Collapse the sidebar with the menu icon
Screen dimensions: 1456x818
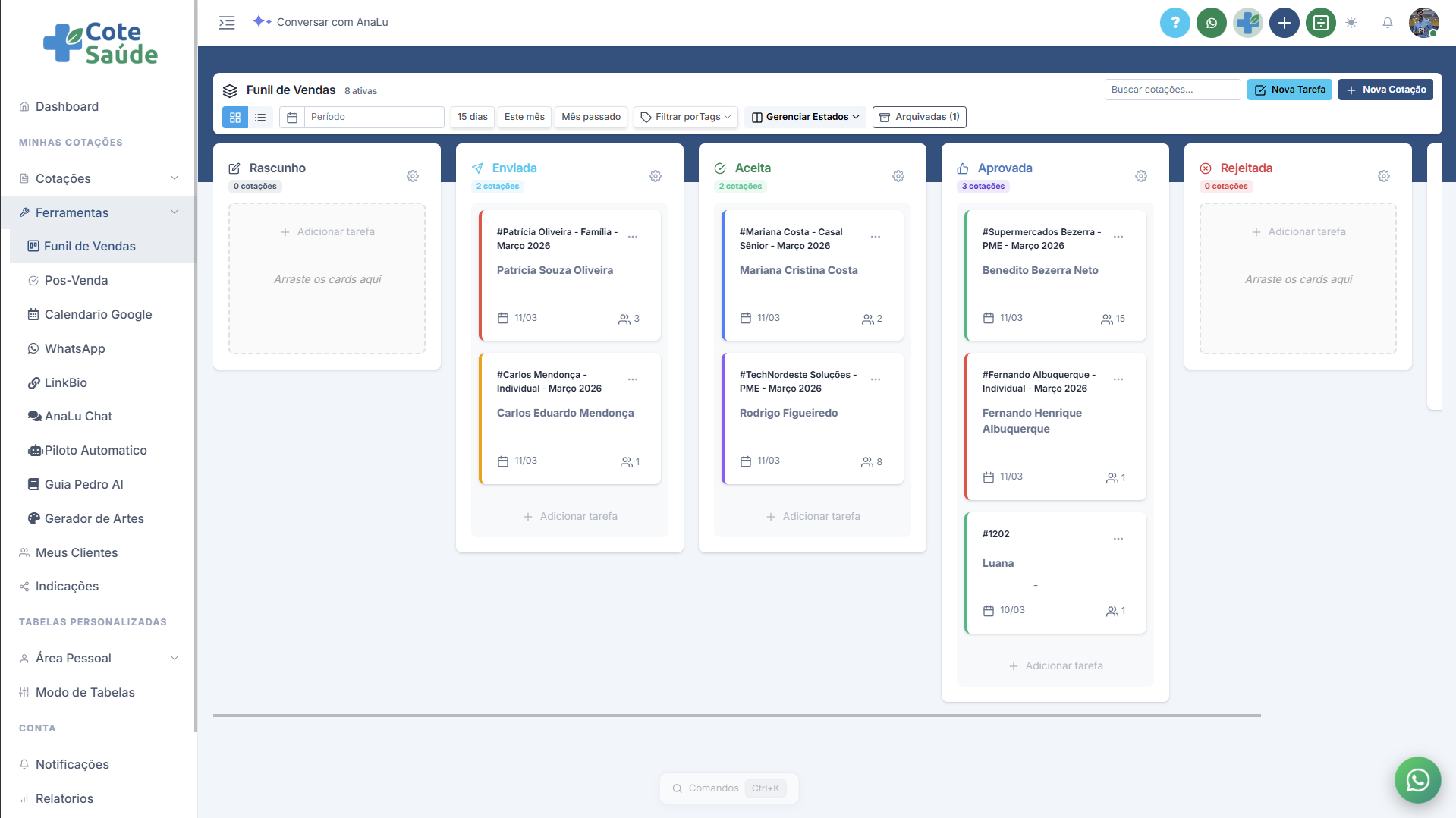click(x=227, y=23)
